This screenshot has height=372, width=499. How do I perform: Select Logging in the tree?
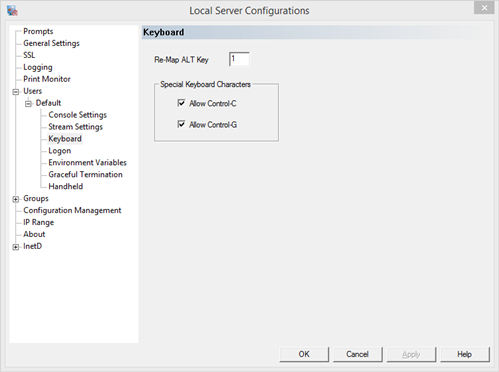(x=38, y=67)
